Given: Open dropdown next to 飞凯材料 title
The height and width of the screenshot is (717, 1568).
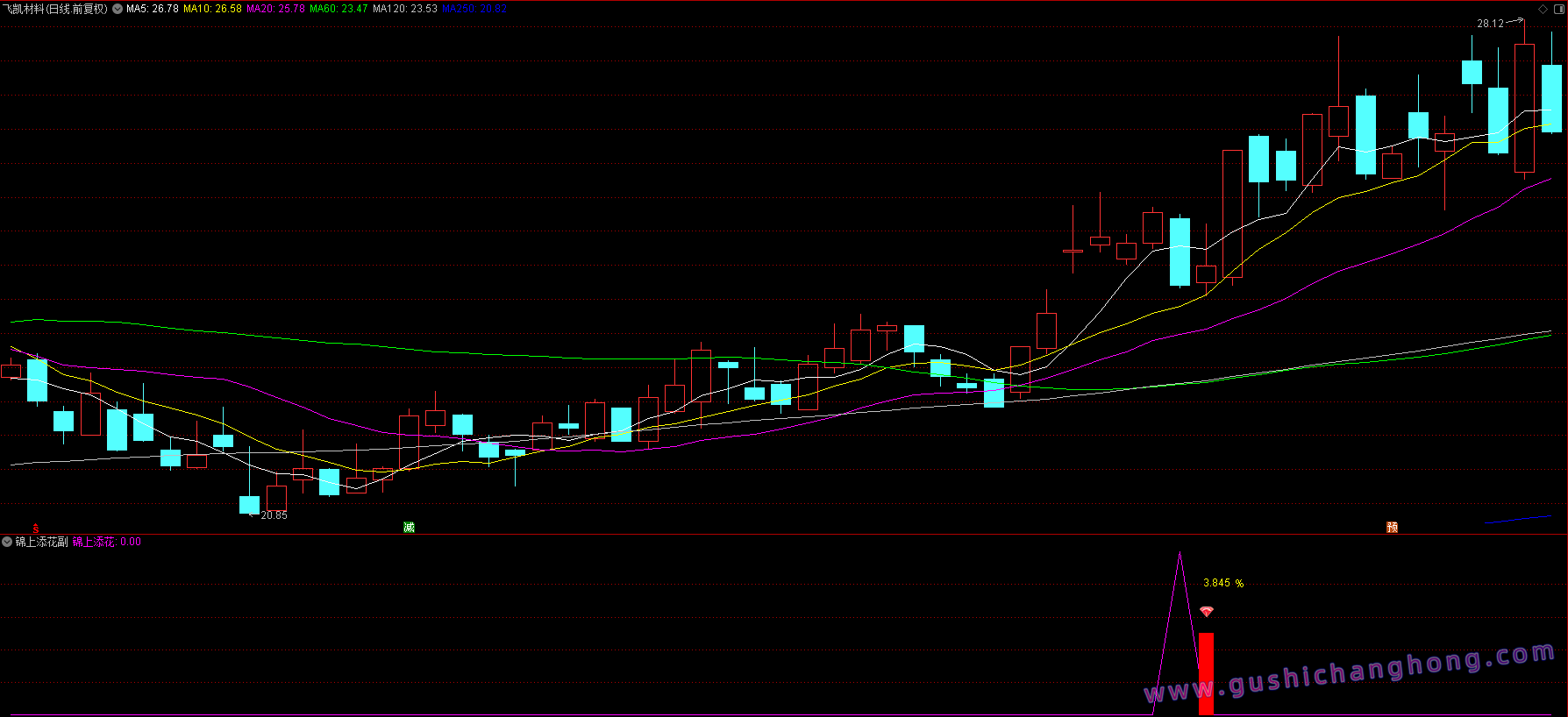Looking at the screenshot, I should [x=118, y=9].
